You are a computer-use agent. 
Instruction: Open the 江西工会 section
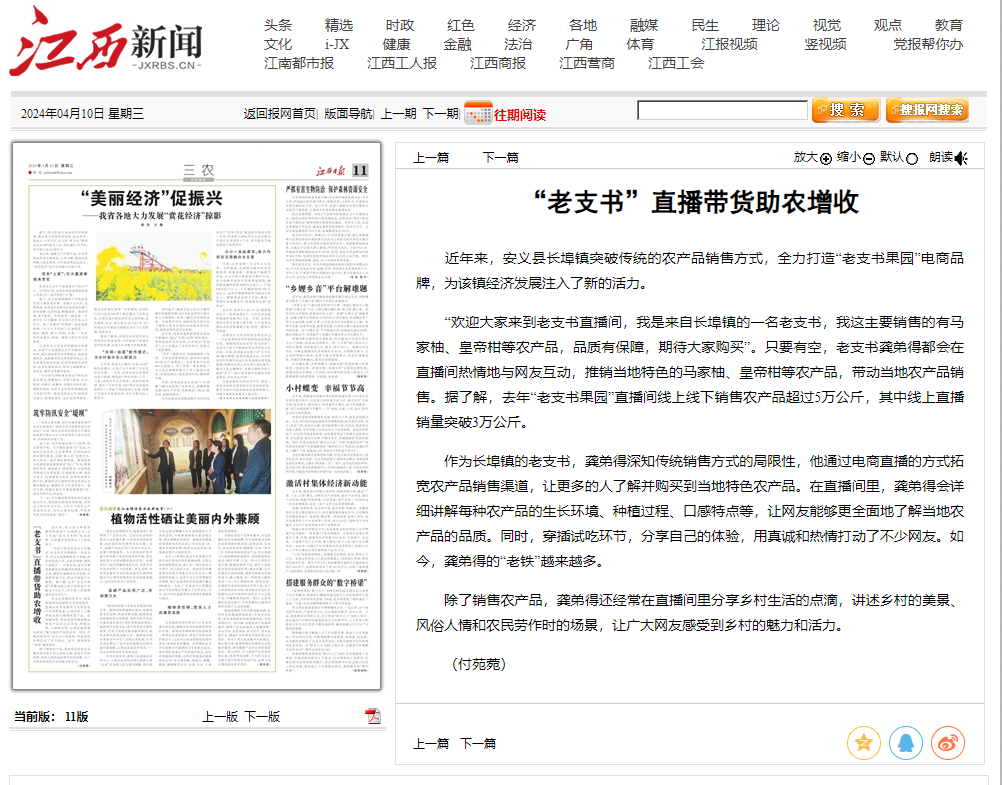click(x=675, y=62)
